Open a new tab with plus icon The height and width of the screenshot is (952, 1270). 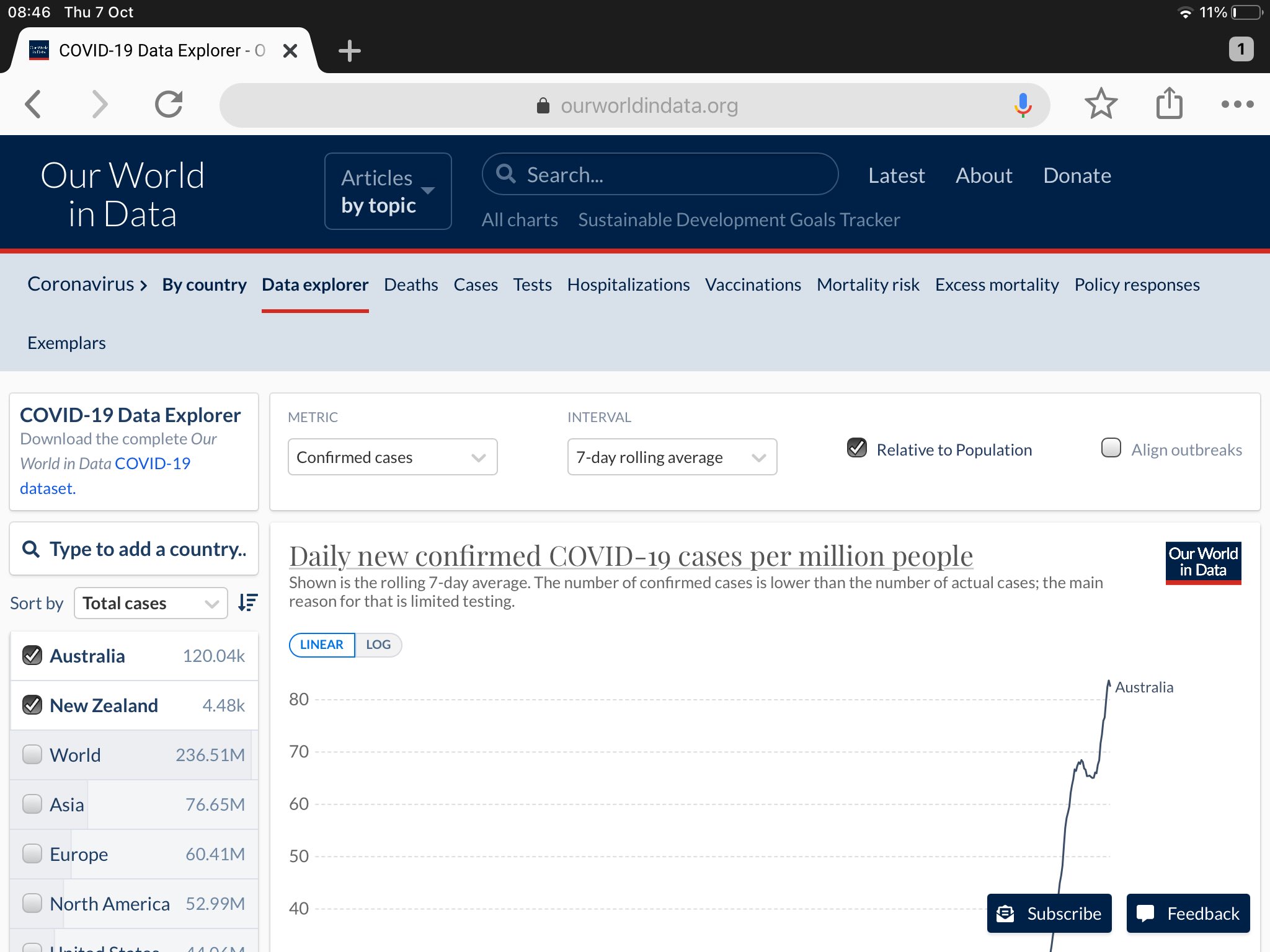point(350,50)
